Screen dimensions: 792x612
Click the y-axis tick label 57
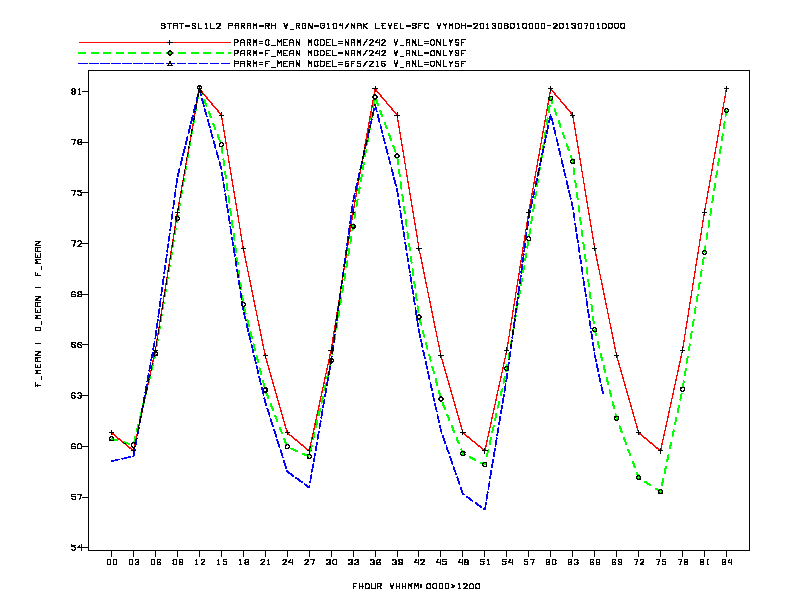point(76,497)
